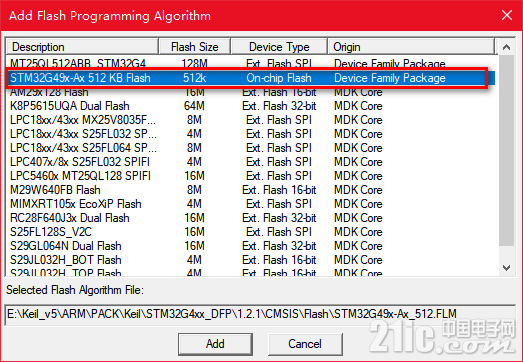Click 64M size of K8P5615UQA row
The height and width of the screenshot is (362, 523).
pyautogui.click(x=194, y=106)
